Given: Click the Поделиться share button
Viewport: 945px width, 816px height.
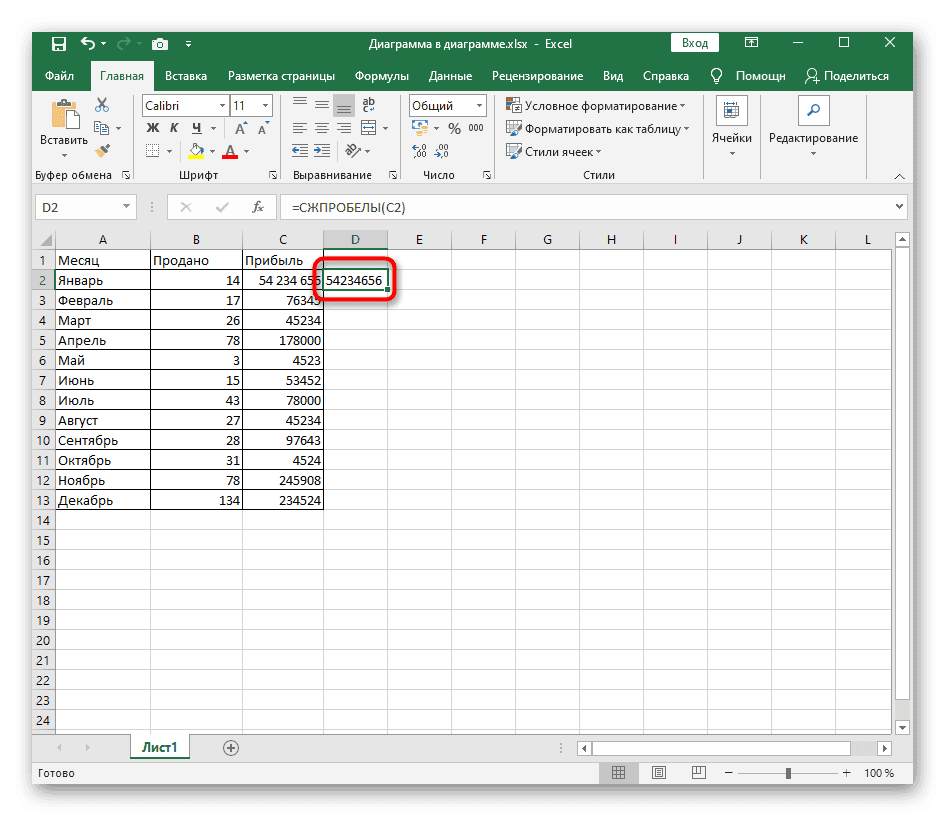Looking at the screenshot, I should point(848,76).
